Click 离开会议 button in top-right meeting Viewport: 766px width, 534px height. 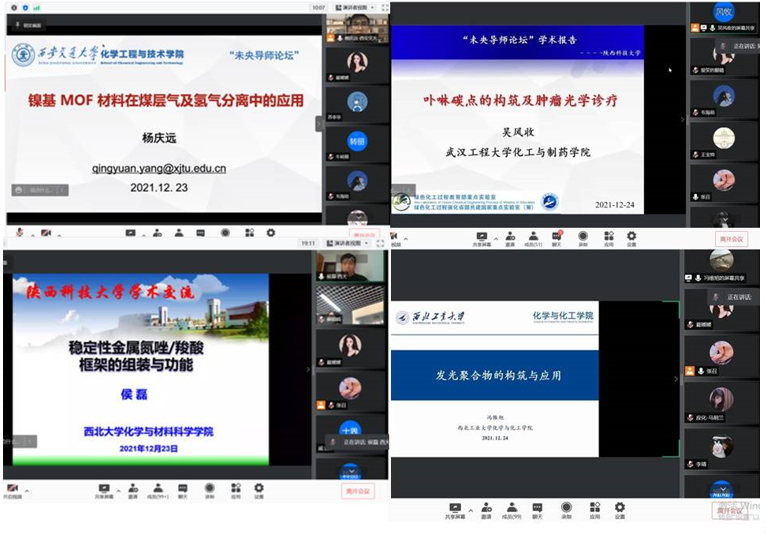(x=731, y=239)
